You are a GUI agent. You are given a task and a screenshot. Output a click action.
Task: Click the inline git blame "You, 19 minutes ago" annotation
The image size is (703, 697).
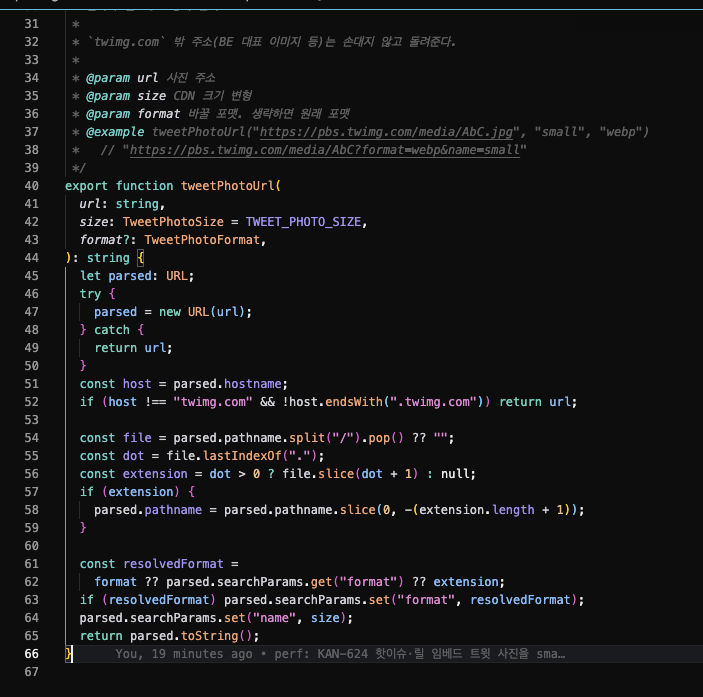tap(340, 654)
